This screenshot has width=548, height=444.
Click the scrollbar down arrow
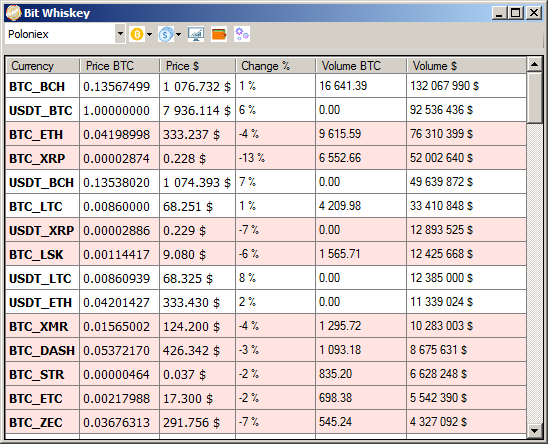534,430
